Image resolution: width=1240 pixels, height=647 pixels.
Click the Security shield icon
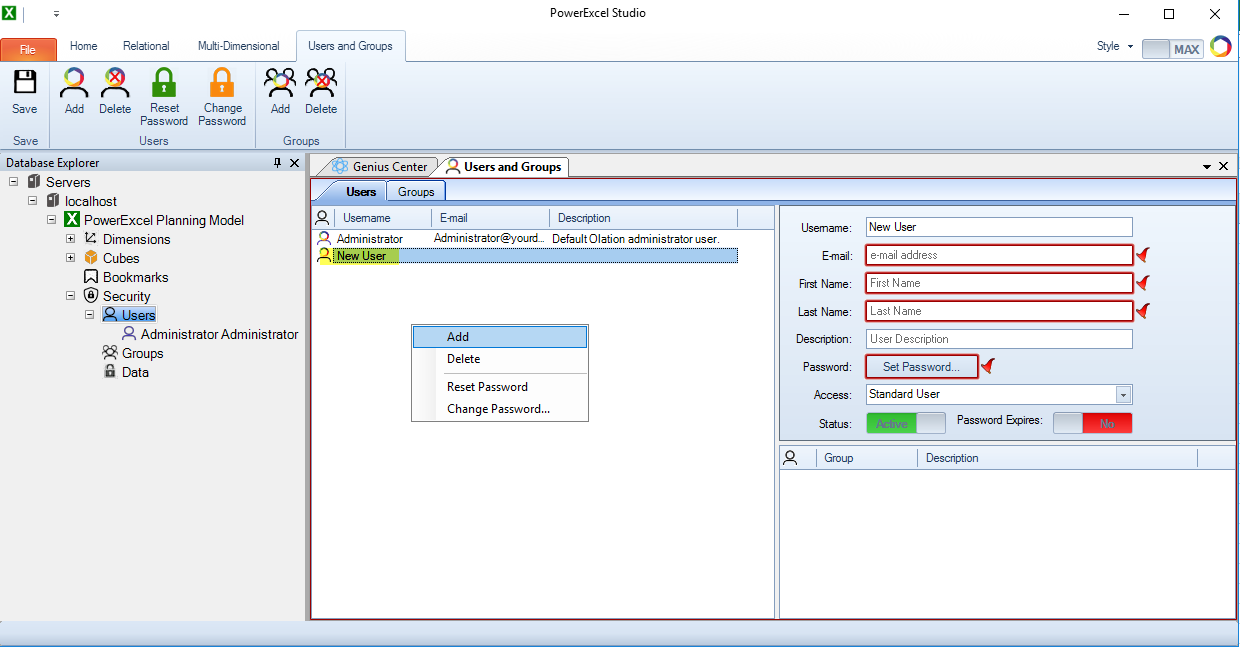click(91, 296)
